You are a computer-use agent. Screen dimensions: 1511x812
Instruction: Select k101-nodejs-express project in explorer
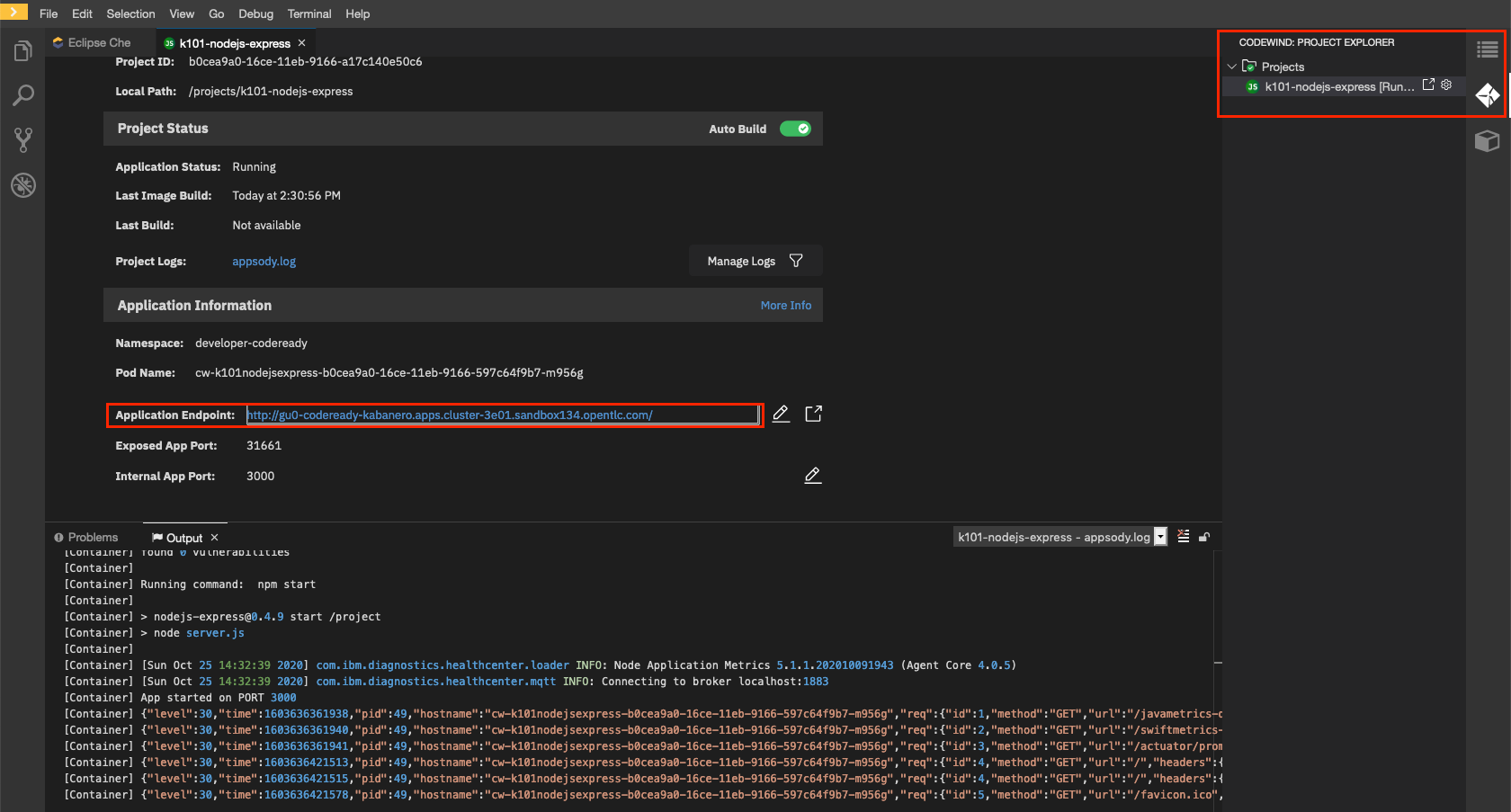1339,86
